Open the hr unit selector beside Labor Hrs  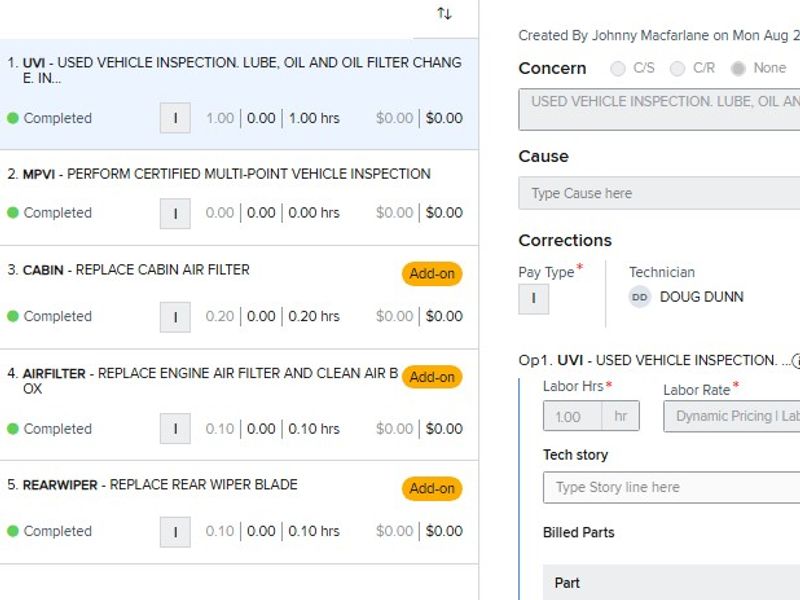click(x=620, y=417)
